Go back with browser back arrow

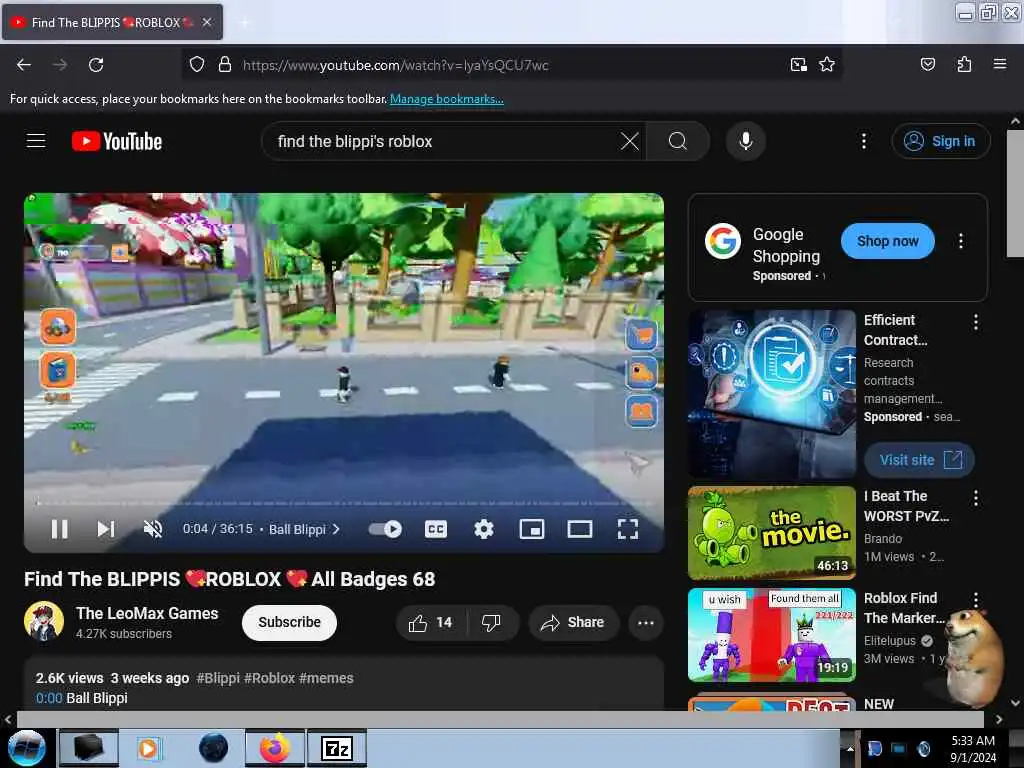(24, 65)
